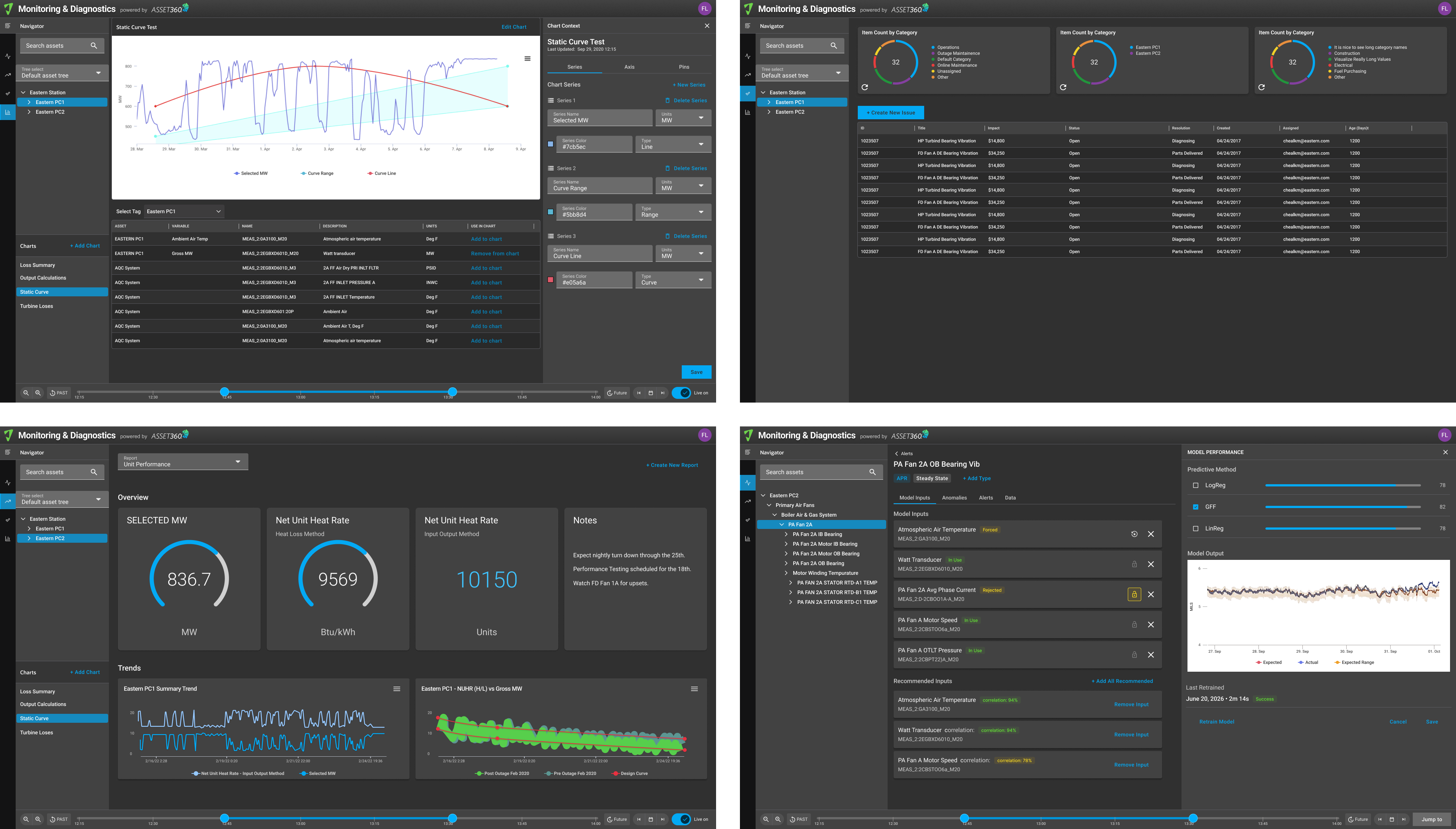
Task: Toggle Curve Range legend item in Static Curve chart
Action: coord(317,173)
